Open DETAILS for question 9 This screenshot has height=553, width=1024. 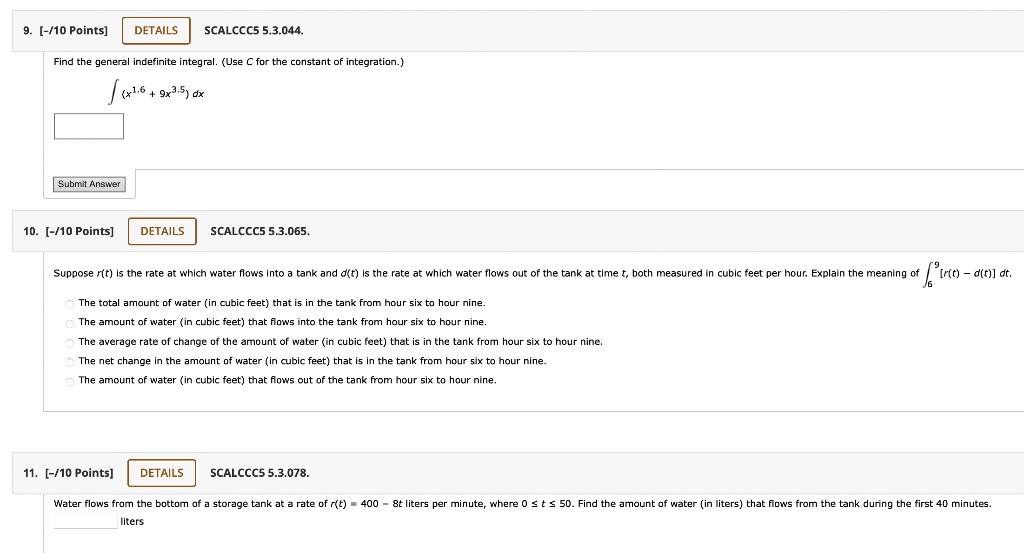[x=156, y=31]
